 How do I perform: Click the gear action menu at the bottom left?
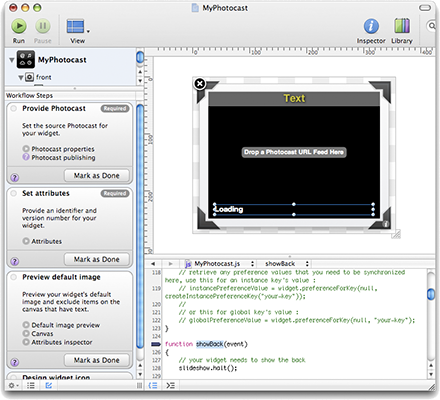pyautogui.click(x=13, y=385)
